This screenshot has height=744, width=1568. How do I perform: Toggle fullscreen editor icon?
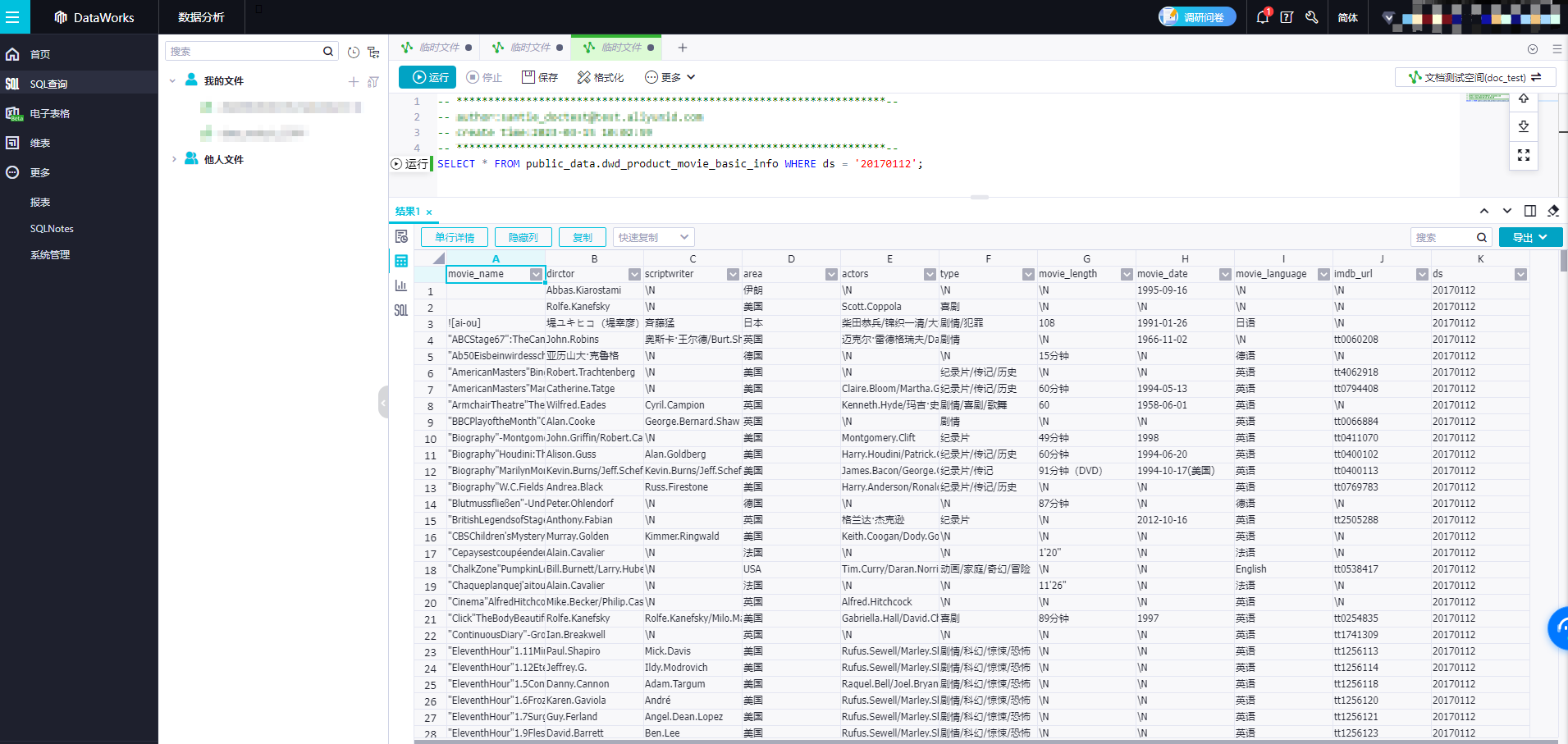coord(1524,155)
